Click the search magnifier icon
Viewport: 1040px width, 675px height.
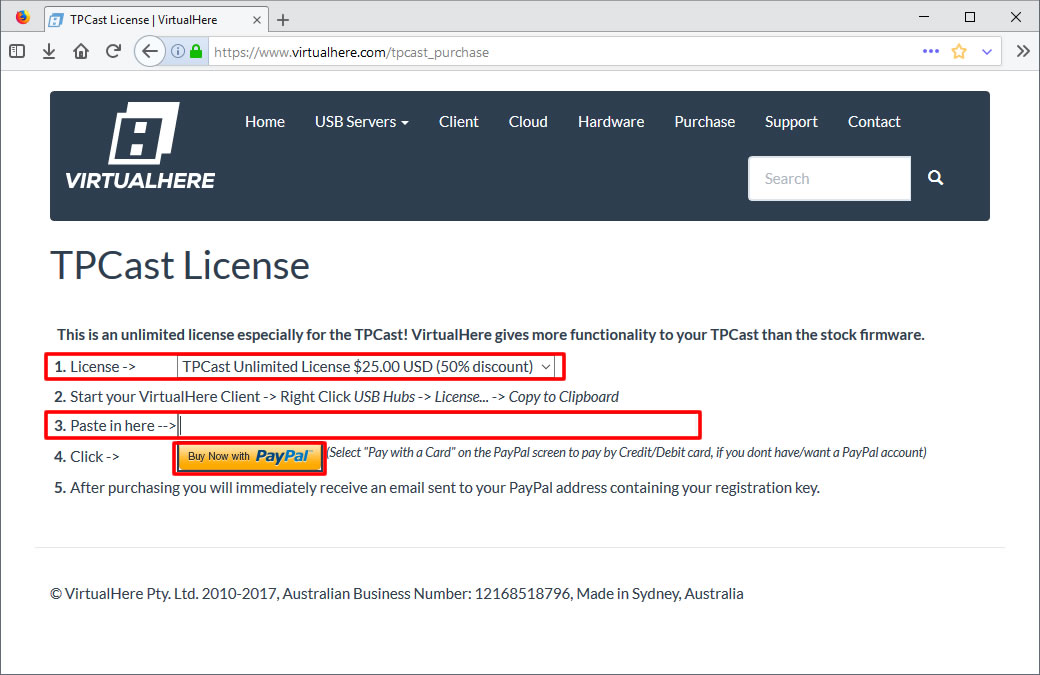pyautogui.click(x=935, y=178)
